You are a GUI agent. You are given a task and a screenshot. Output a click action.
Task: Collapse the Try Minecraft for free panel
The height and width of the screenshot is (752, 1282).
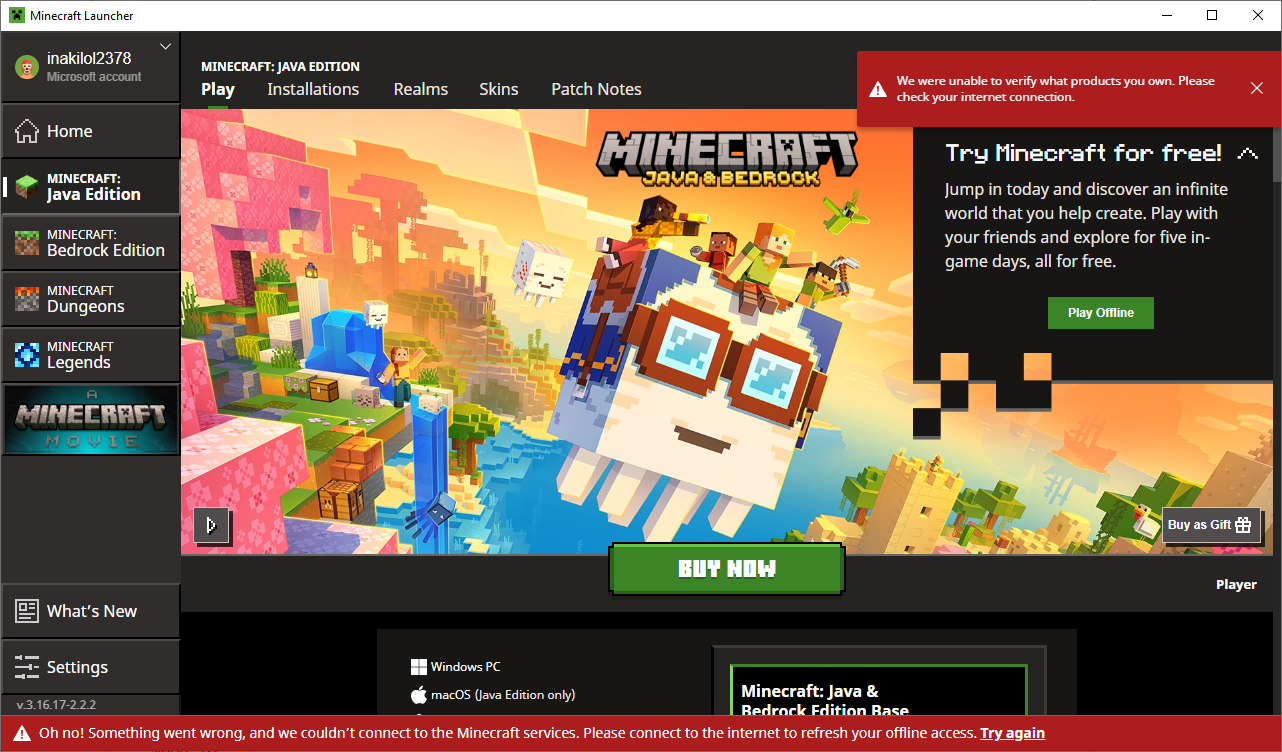pyautogui.click(x=1247, y=154)
